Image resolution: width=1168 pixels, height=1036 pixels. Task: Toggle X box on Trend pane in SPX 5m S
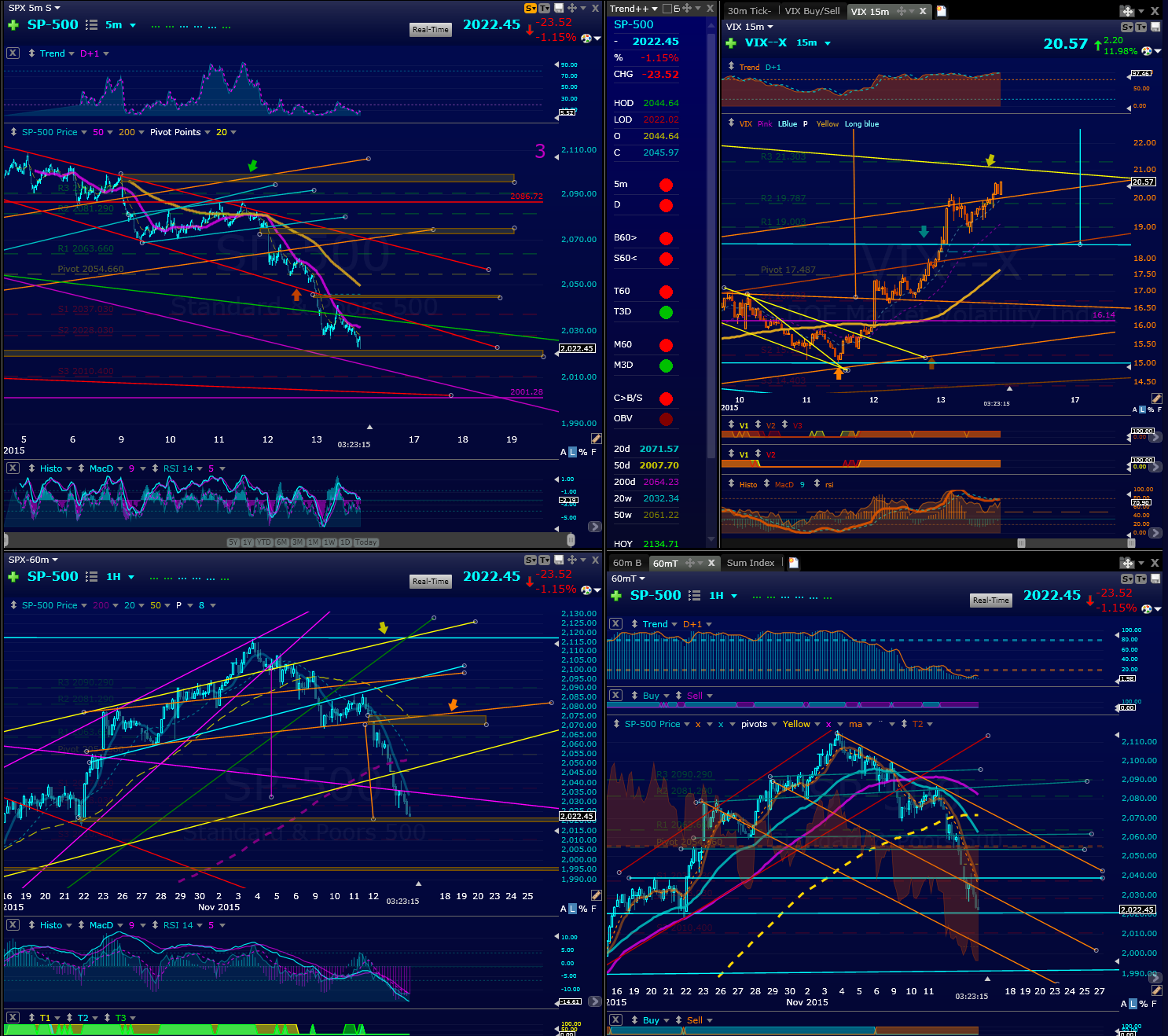[13, 53]
